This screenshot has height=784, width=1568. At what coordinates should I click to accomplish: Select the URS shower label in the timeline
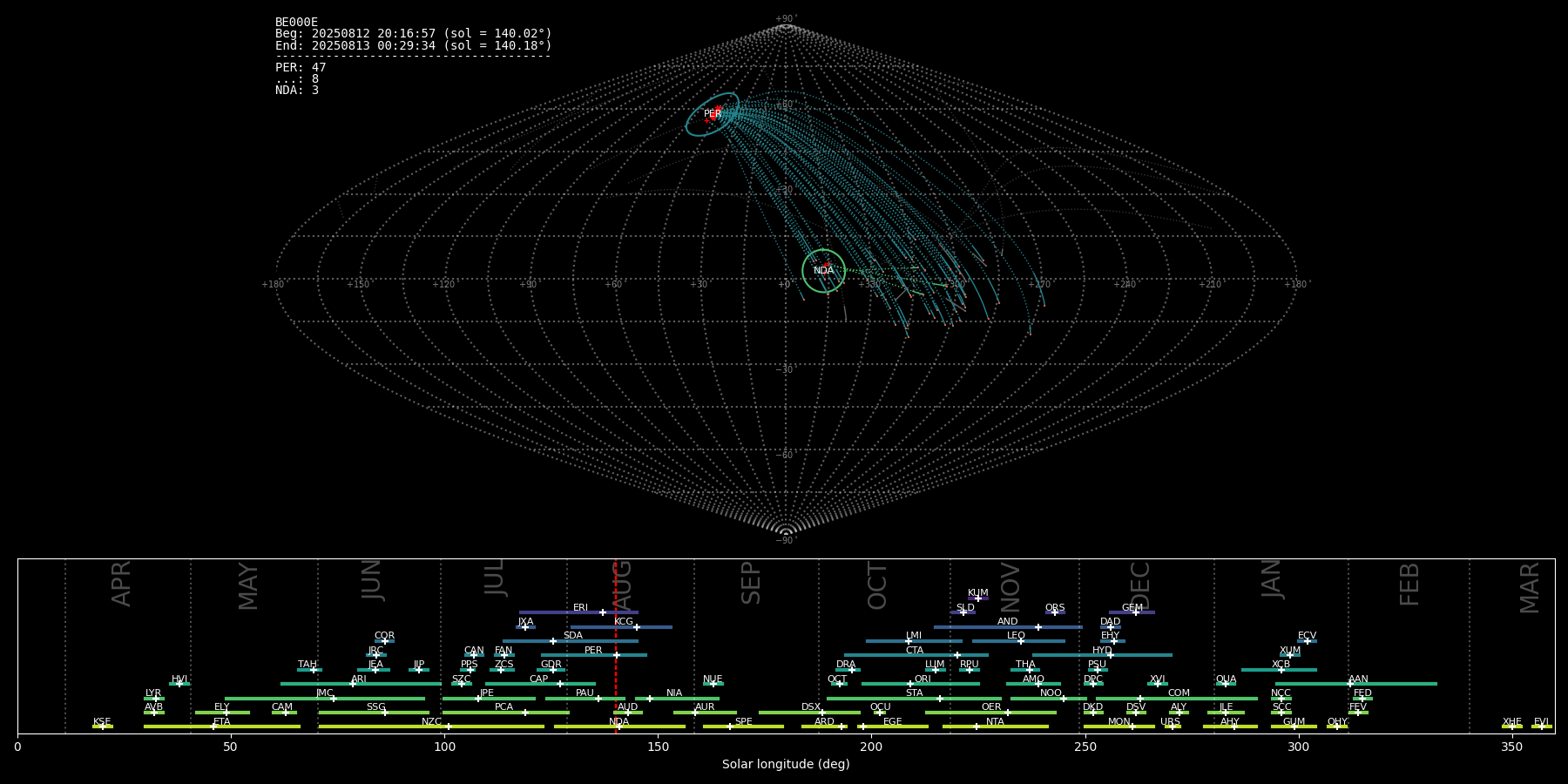coord(1170,722)
